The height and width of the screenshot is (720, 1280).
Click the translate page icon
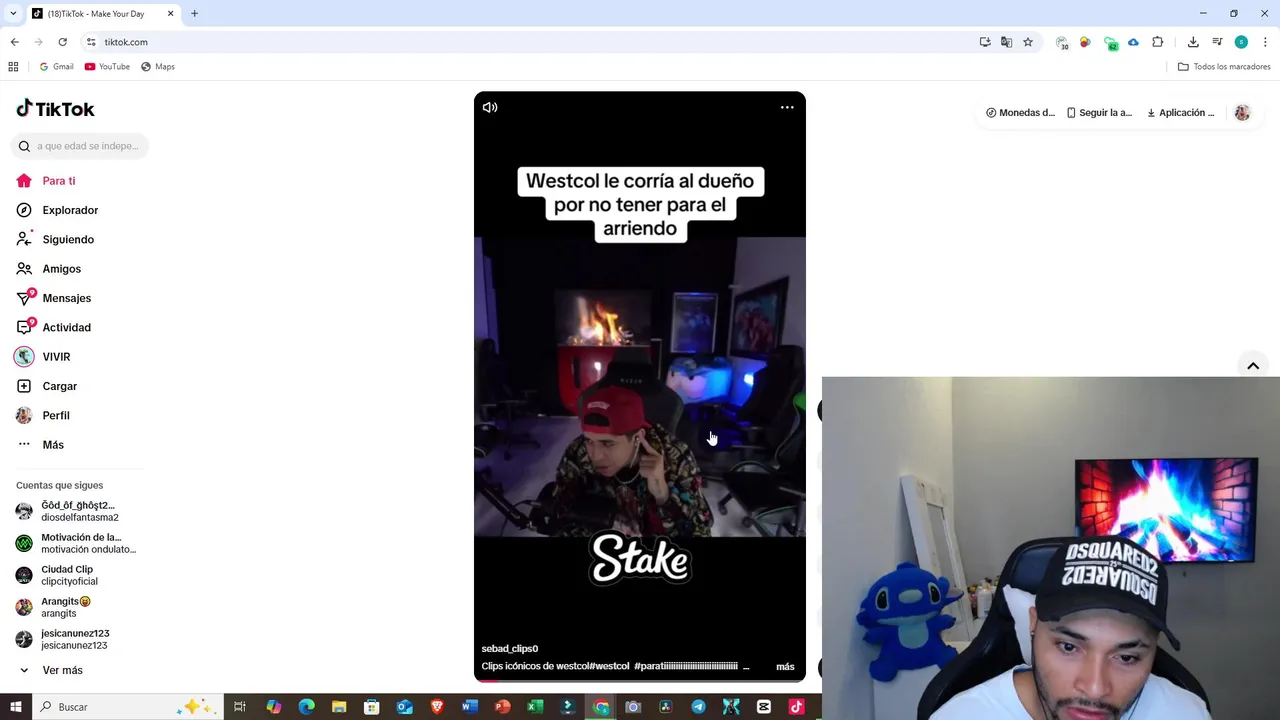tap(1006, 42)
